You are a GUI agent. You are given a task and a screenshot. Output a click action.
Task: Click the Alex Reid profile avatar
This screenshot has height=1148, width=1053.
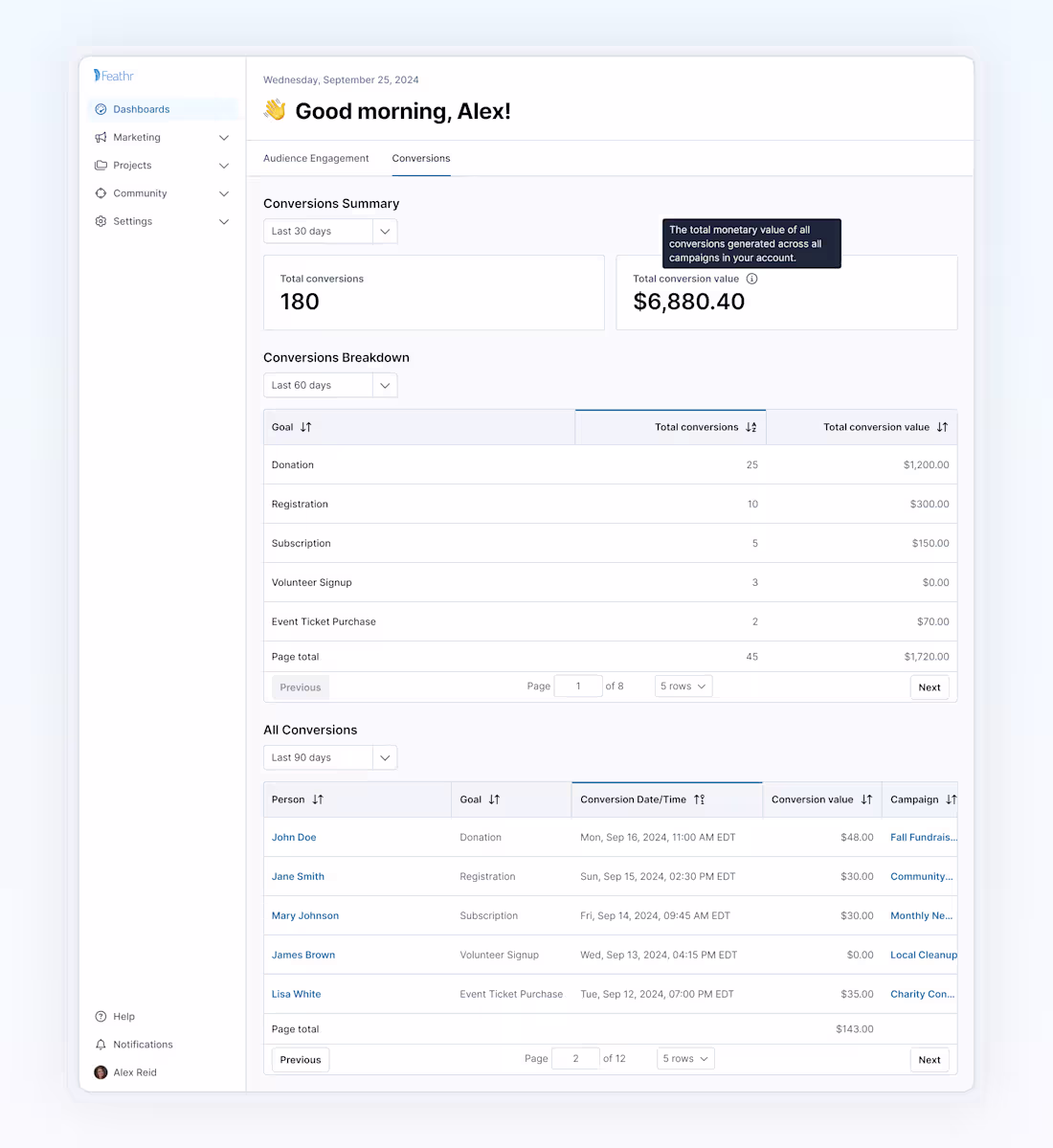pyautogui.click(x=101, y=1072)
